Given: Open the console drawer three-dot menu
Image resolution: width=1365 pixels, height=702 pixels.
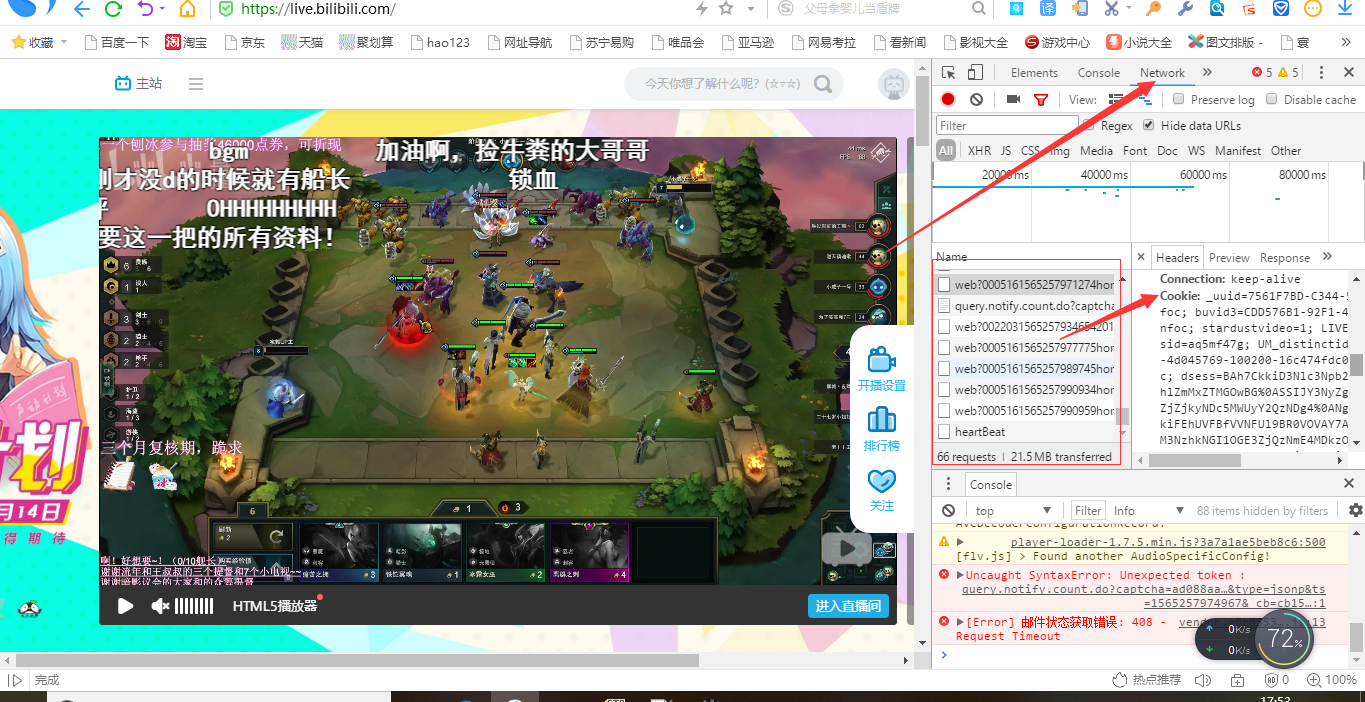Looking at the screenshot, I should [949, 484].
